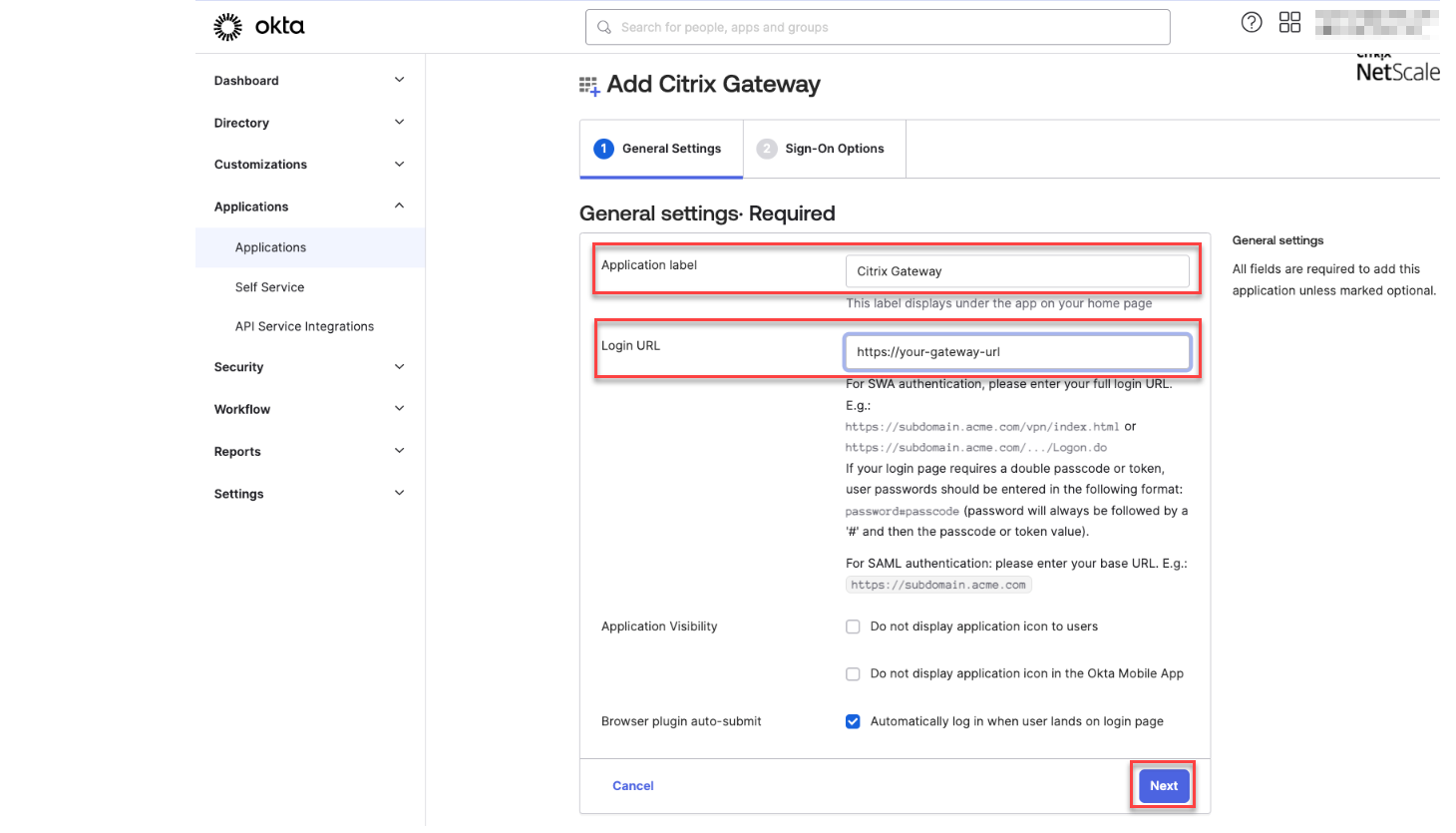Expand the Settings menu chevron
The image size is (1456, 833).
(399, 493)
